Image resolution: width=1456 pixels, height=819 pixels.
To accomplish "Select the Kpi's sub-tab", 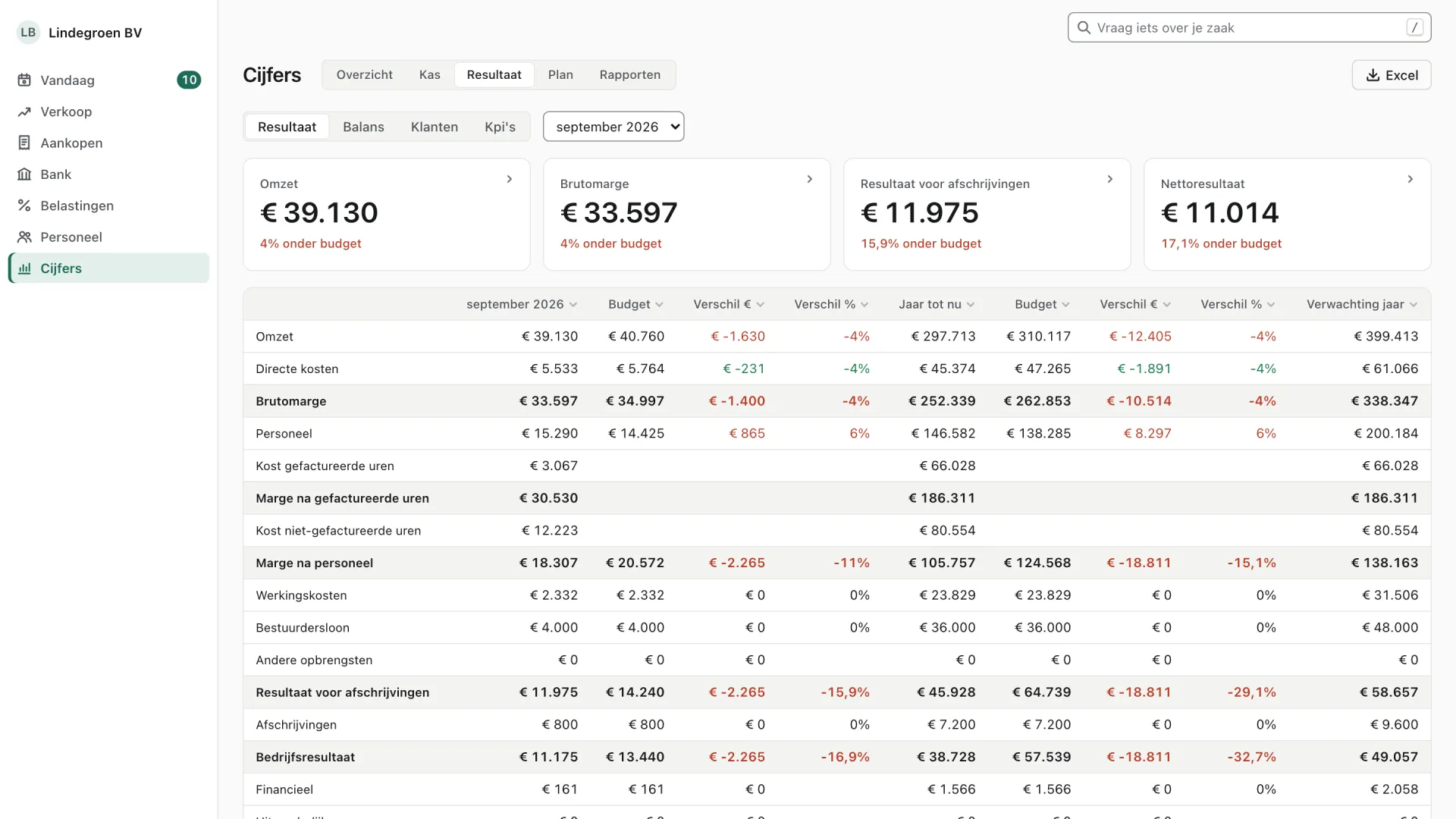I will 500,127.
